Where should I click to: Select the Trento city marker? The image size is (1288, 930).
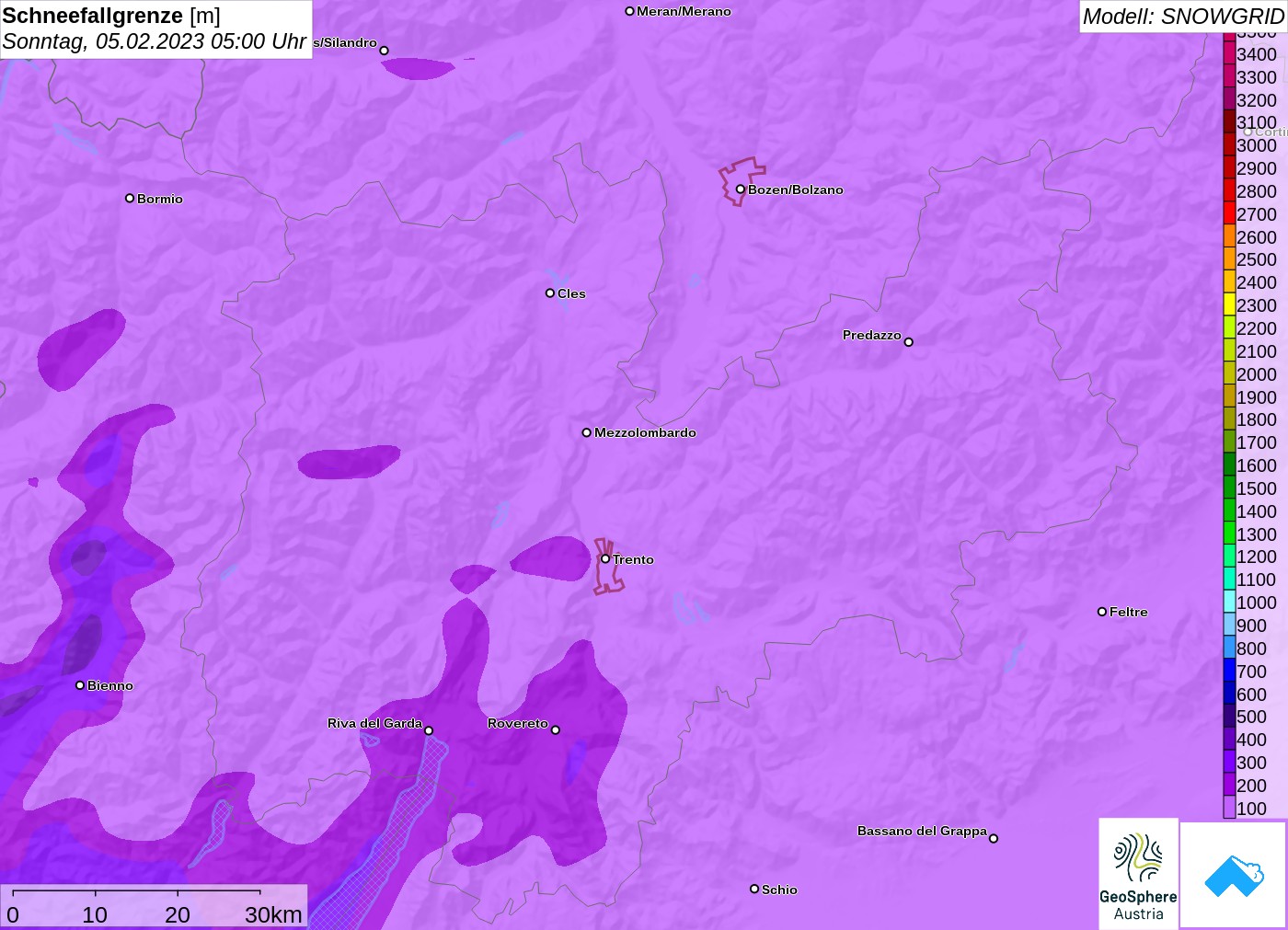[605, 558]
